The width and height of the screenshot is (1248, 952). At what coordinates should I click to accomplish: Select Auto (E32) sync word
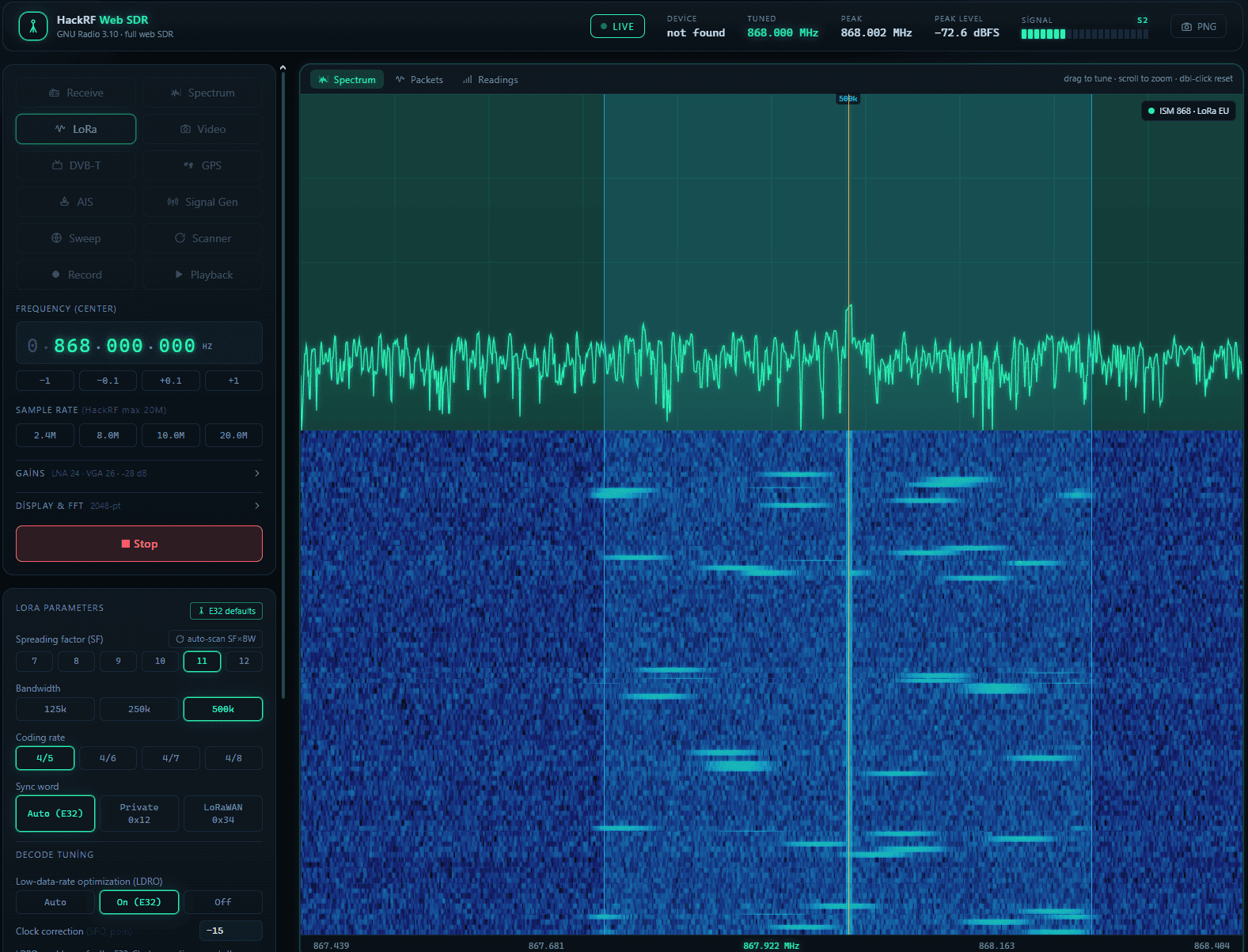click(x=55, y=814)
